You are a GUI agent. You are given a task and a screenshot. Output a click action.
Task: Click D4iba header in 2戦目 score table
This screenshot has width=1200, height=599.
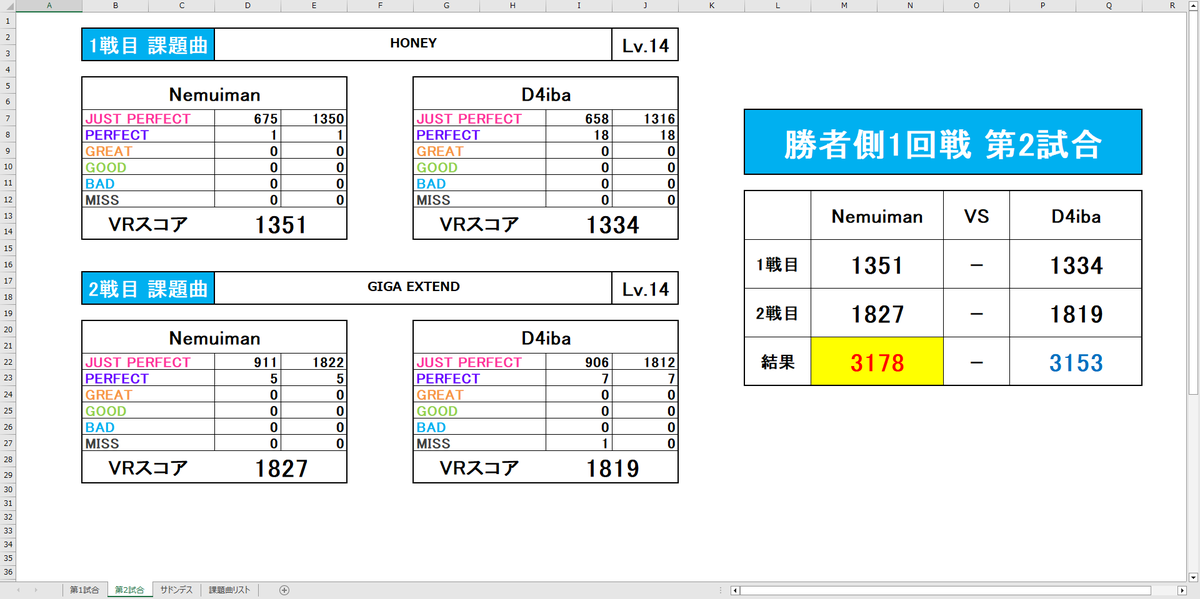click(x=545, y=338)
